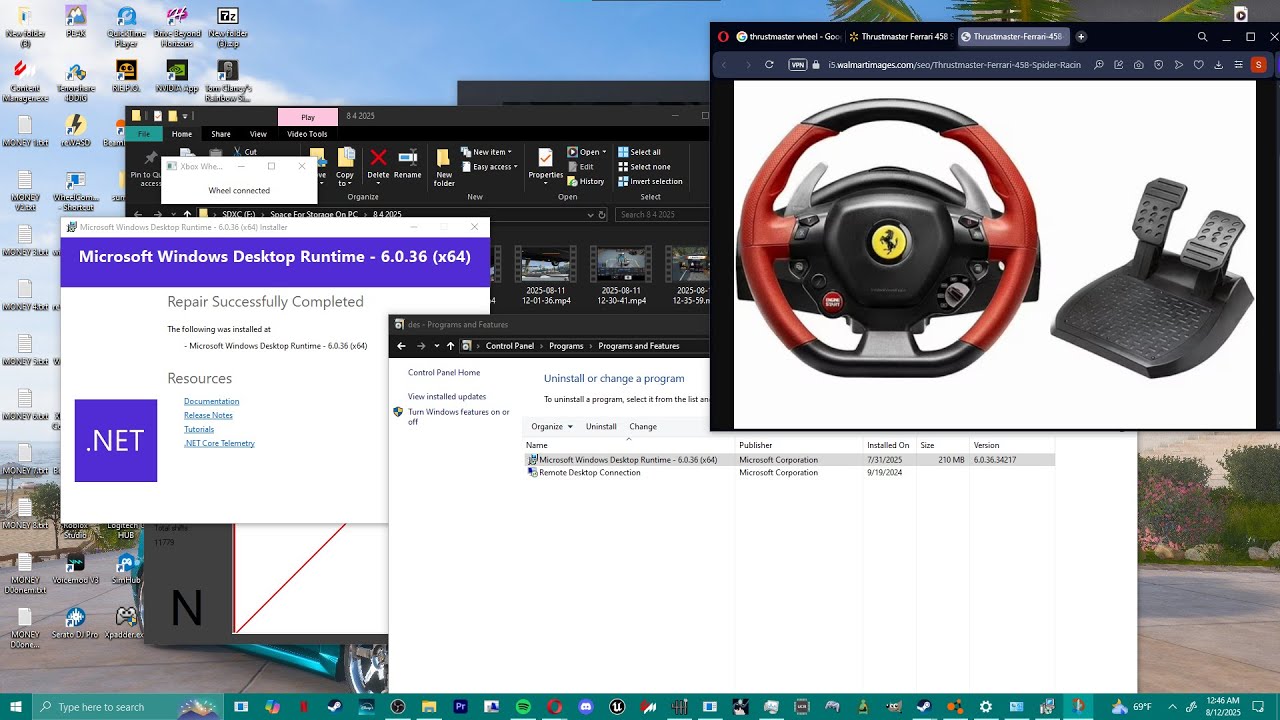Sort by Installed On column header
1280x720 pixels.
click(888, 445)
